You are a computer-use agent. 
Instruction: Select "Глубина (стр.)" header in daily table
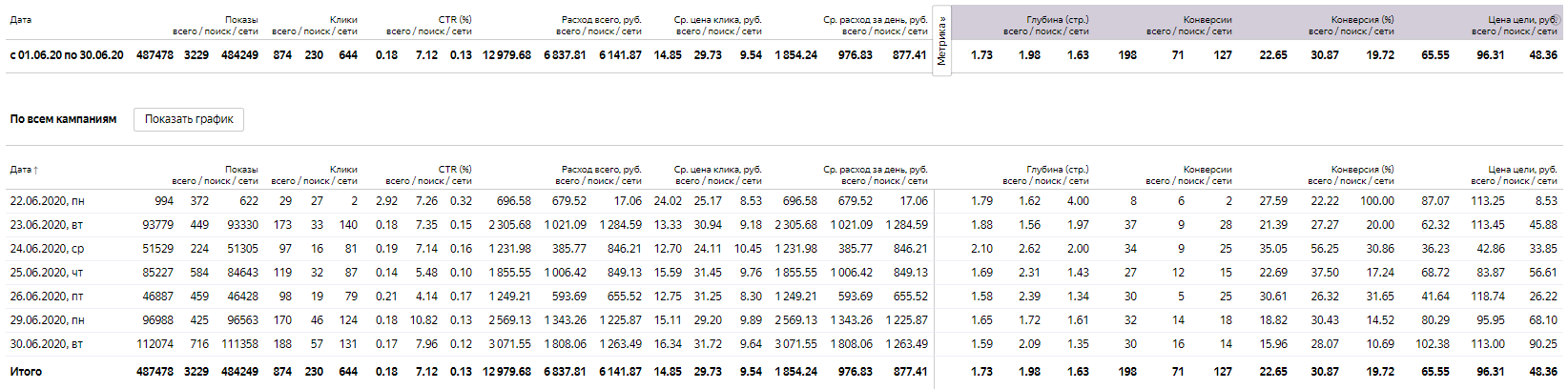pyautogui.click(x=1058, y=170)
